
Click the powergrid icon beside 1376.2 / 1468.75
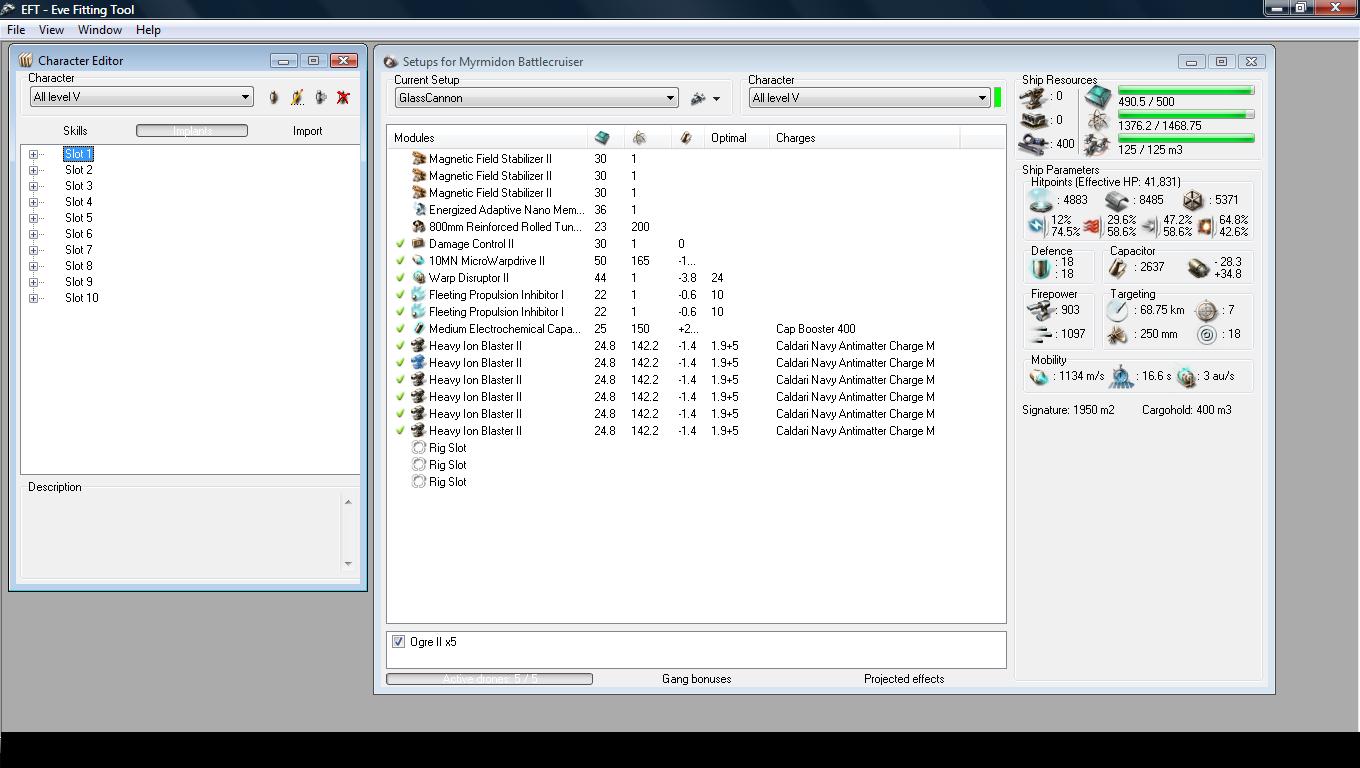(x=1098, y=121)
